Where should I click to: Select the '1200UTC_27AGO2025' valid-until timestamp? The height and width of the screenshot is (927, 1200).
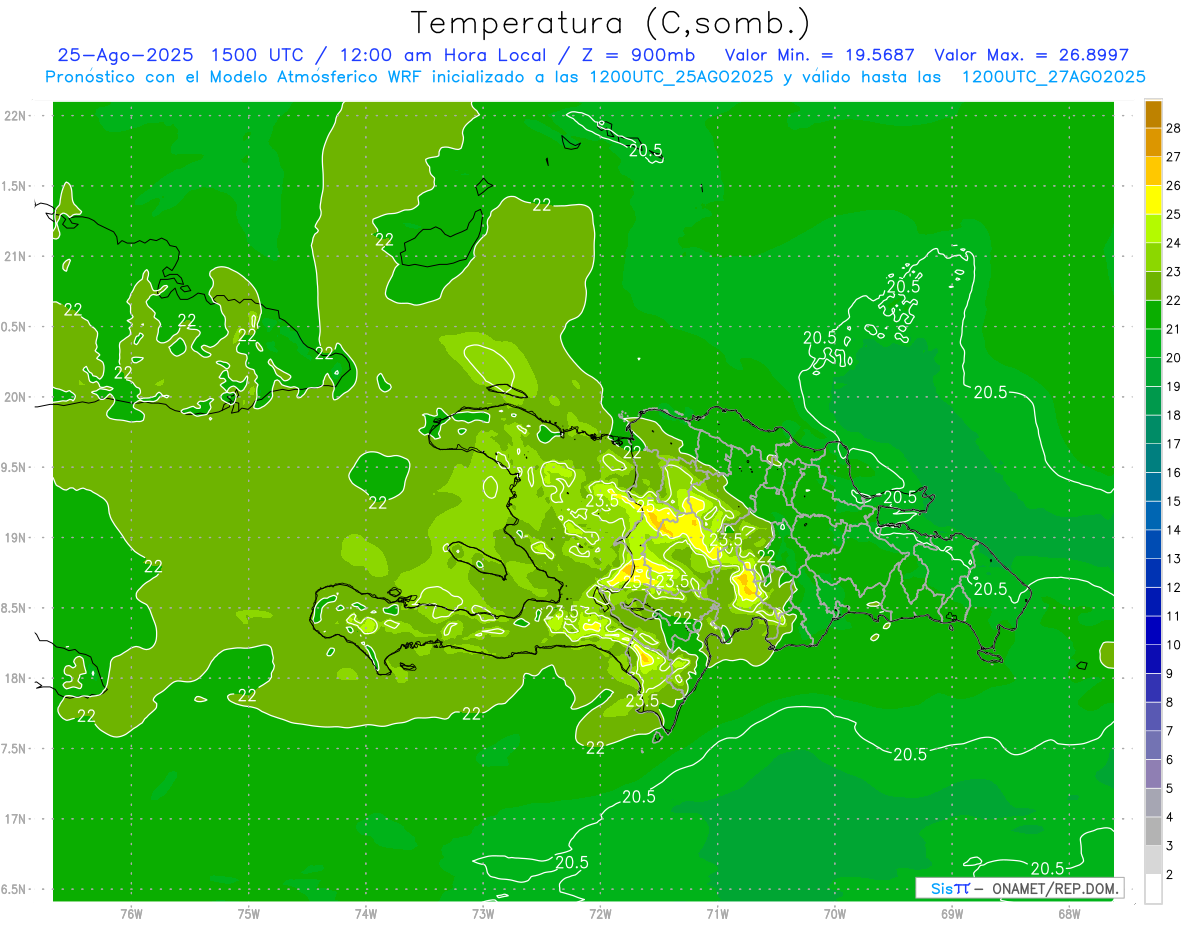pyautogui.click(x=1053, y=77)
